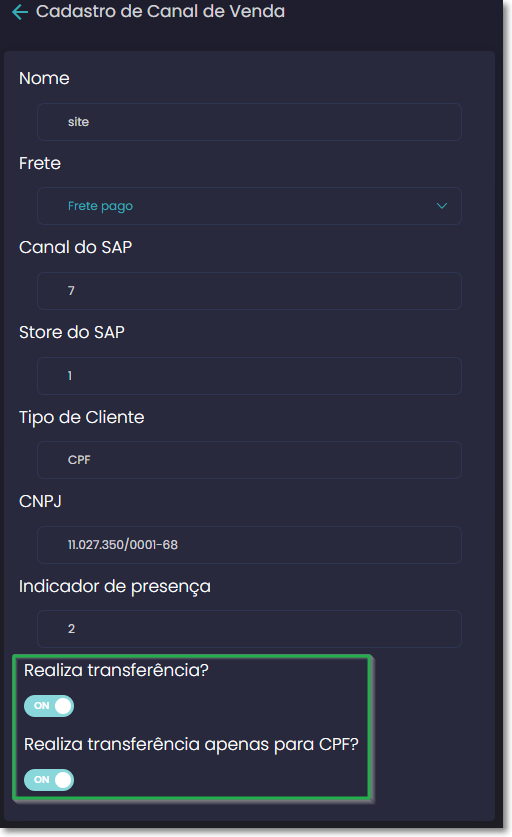Viewport: 512px width, 837px height.
Task: Click the Nome field label
Action: (x=44, y=78)
